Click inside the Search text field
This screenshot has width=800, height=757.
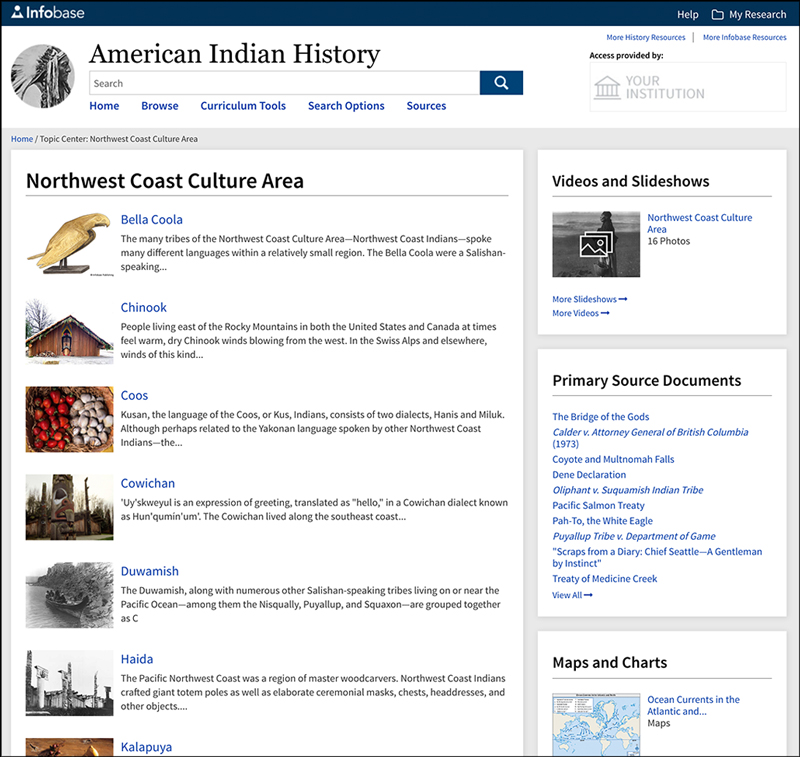[x=285, y=83]
